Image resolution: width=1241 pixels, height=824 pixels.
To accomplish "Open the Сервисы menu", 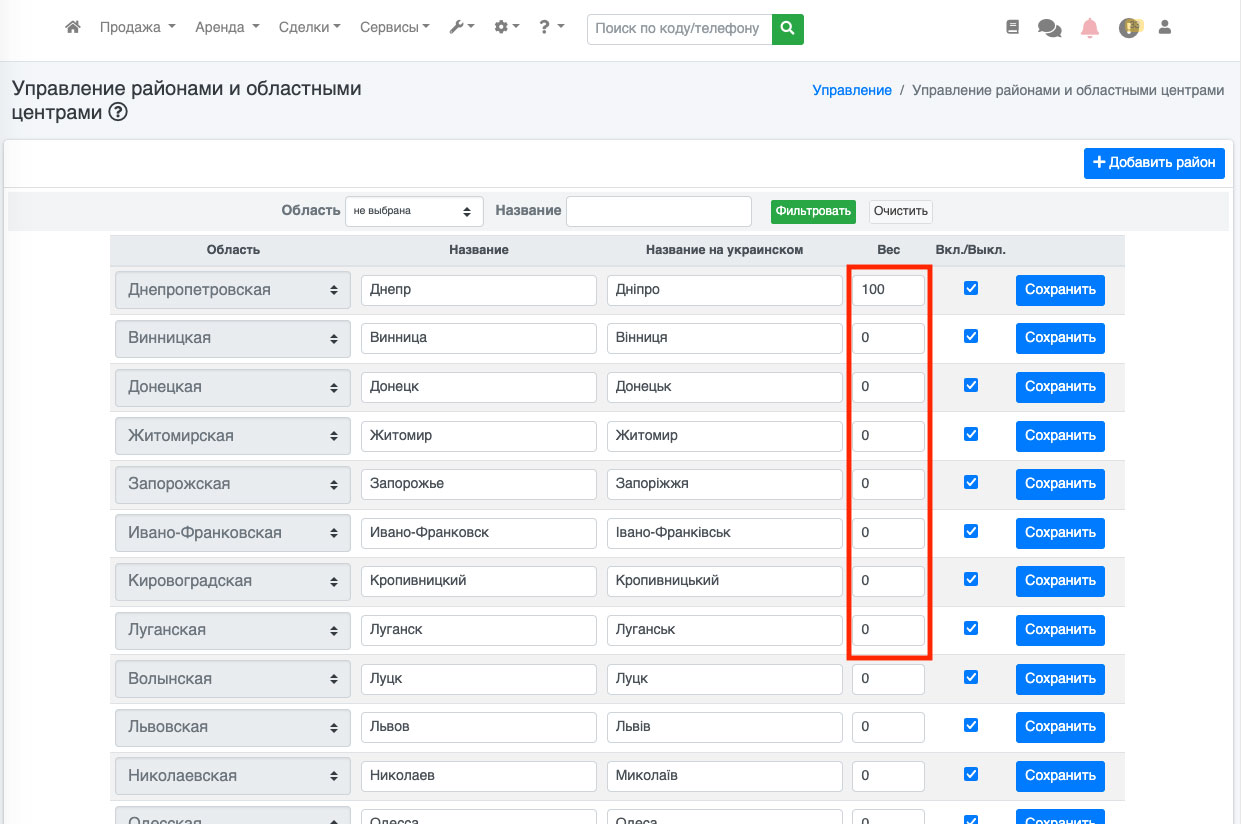I will tap(394, 28).
